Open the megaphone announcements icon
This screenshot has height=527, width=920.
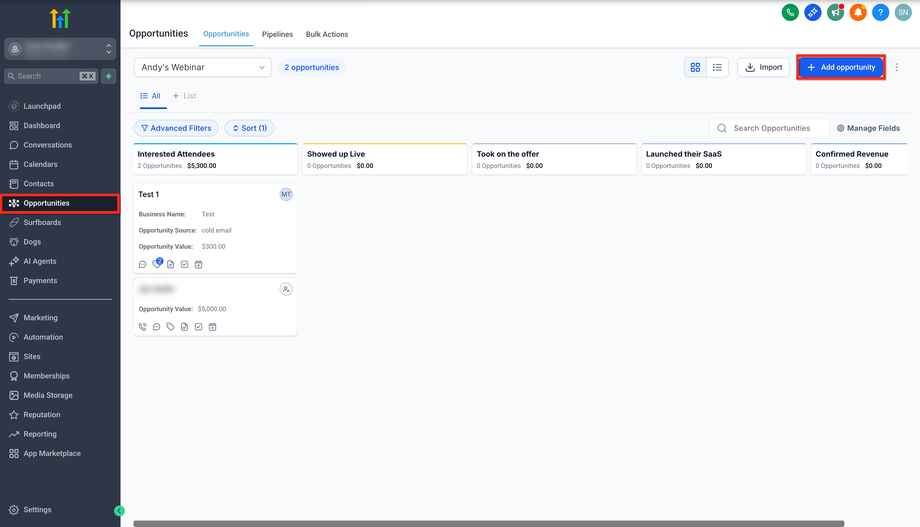pos(836,12)
